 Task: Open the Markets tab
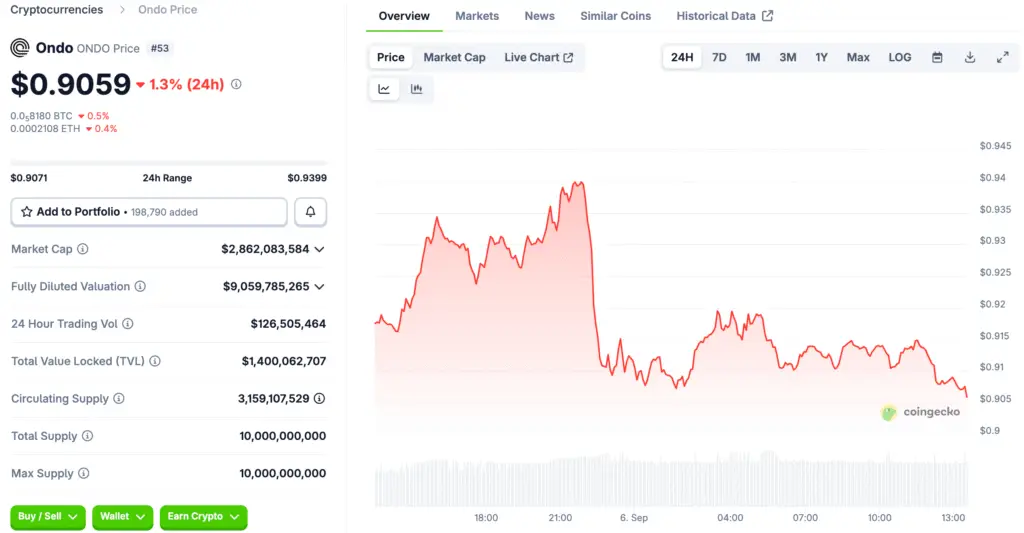click(477, 16)
